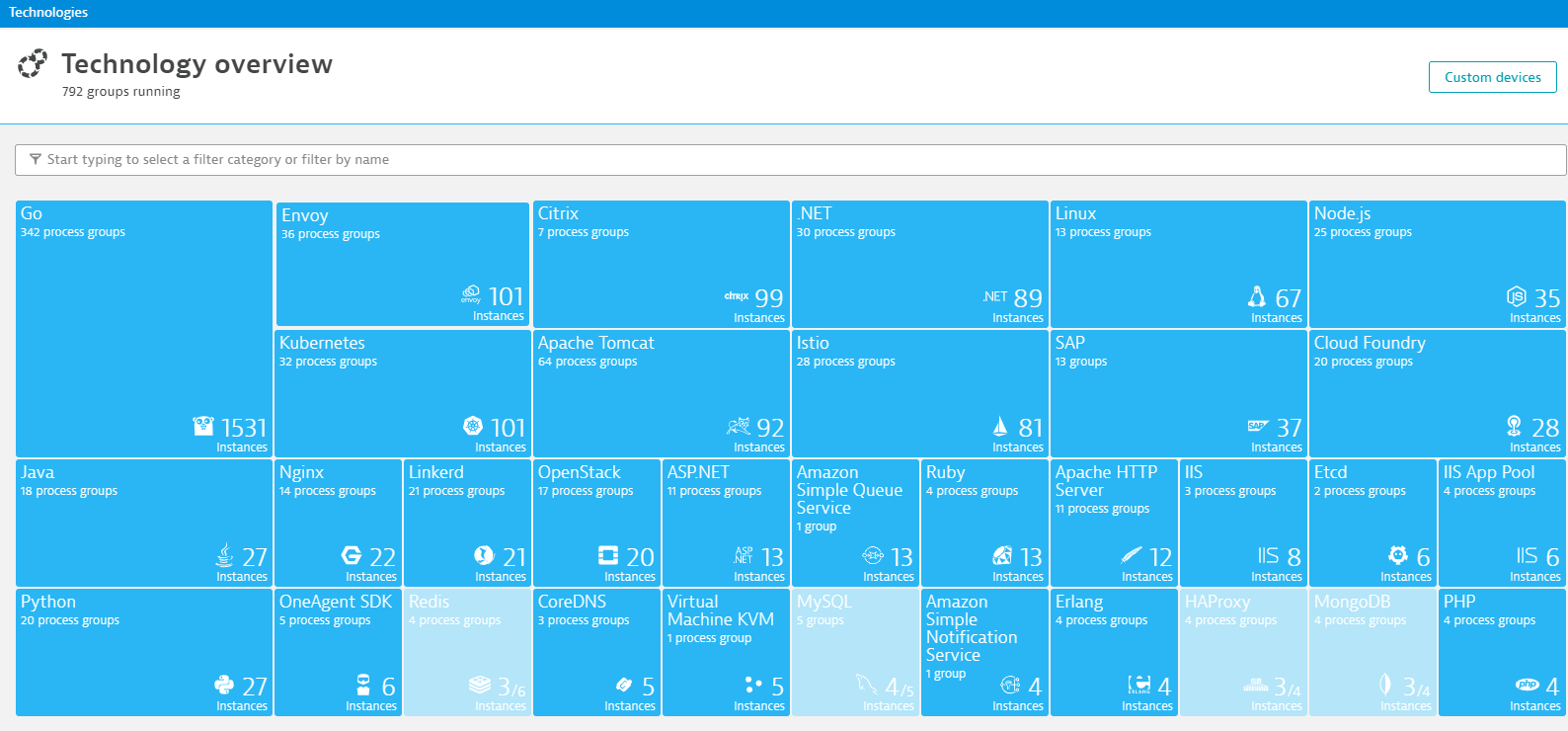Click the Kubernetes wheel icon

(x=473, y=426)
